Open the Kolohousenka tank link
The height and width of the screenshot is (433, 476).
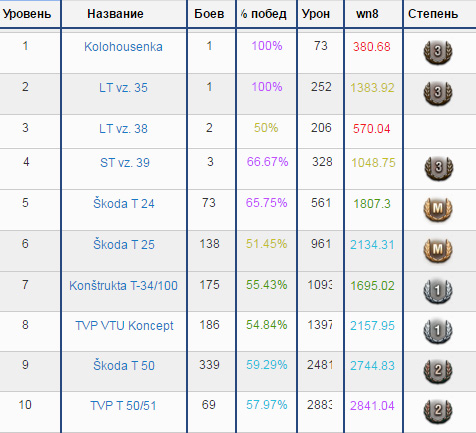(123, 47)
